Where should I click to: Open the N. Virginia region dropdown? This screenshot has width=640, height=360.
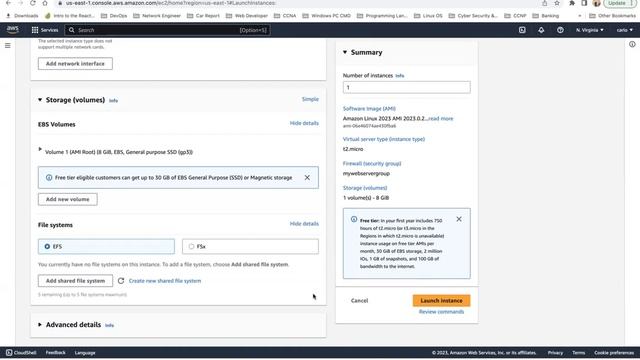point(589,30)
